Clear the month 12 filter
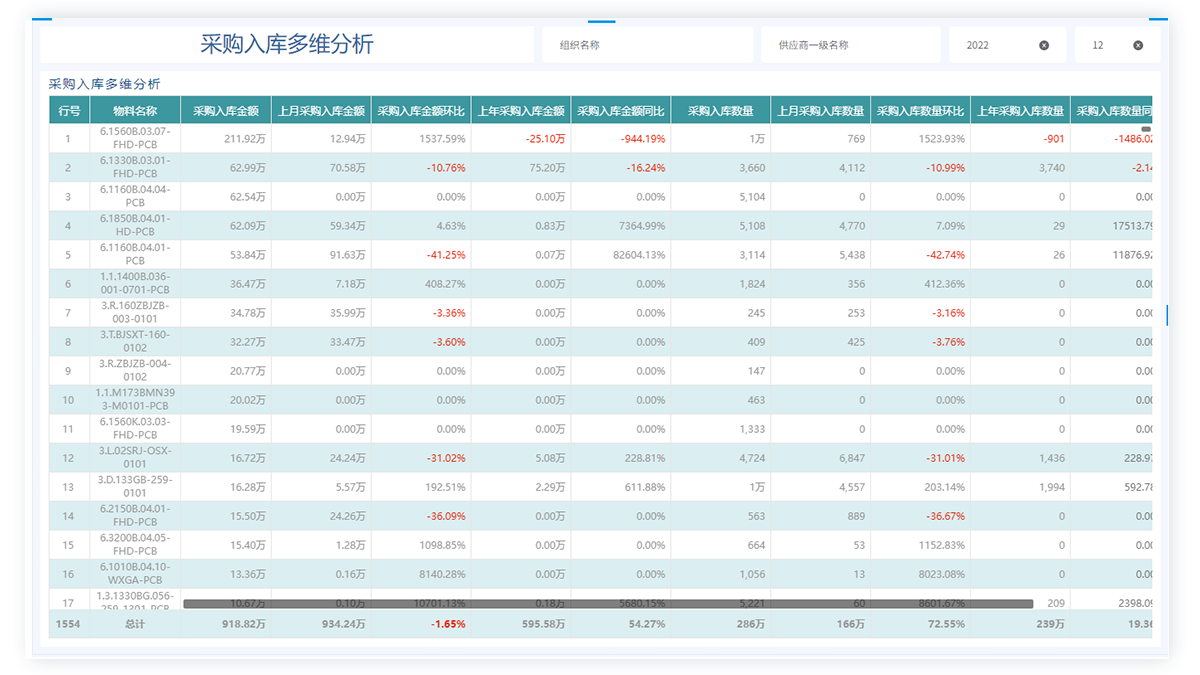The height and width of the screenshot is (675, 1200). (x=1138, y=45)
